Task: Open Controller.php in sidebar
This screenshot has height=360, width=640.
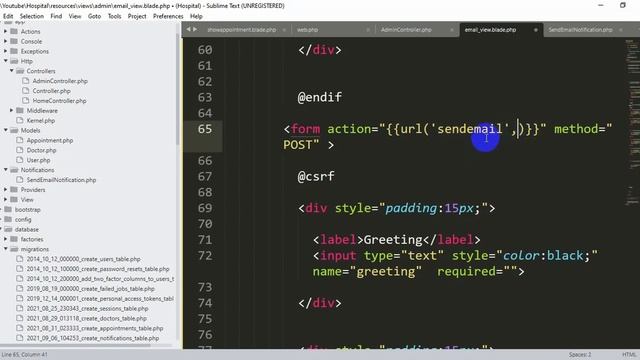Action: tap(51, 91)
